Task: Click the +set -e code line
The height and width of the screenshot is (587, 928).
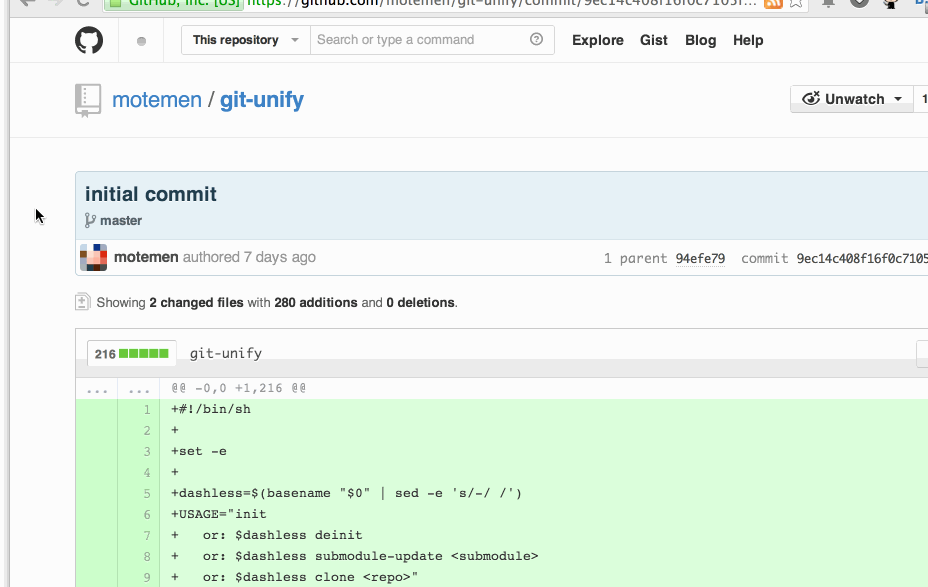Action: pos(199,451)
